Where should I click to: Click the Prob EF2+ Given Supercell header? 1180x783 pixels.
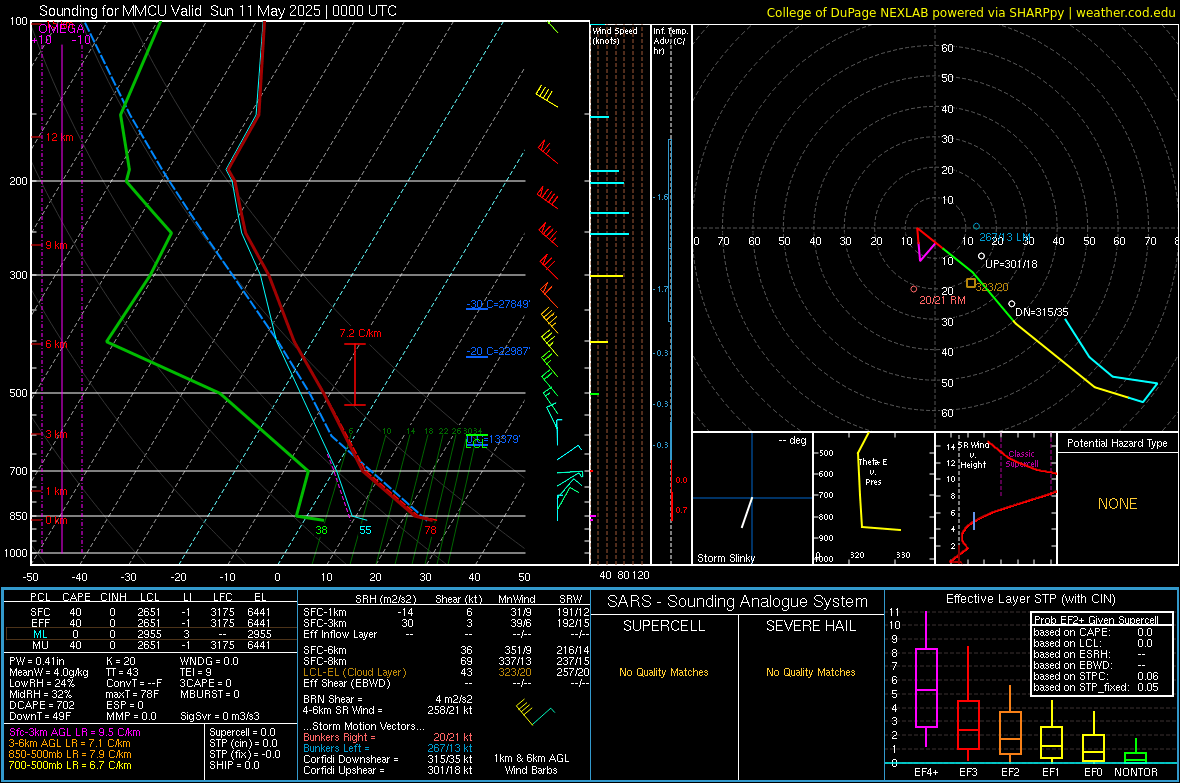[1096, 620]
